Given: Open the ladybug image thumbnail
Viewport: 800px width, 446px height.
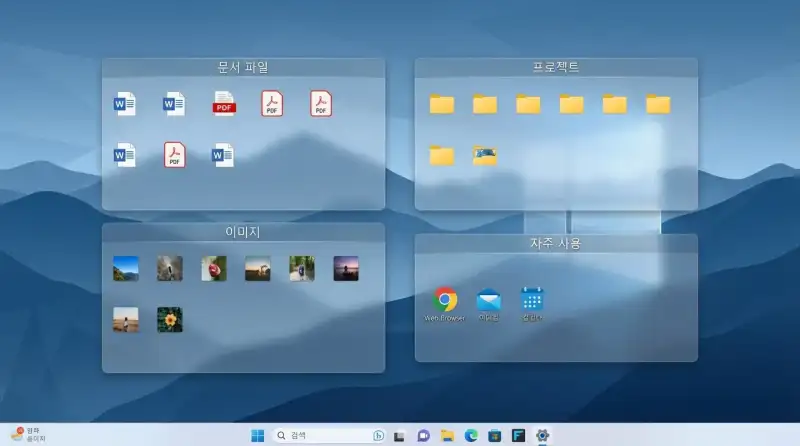Looking at the screenshot, I should click(214, 268).
